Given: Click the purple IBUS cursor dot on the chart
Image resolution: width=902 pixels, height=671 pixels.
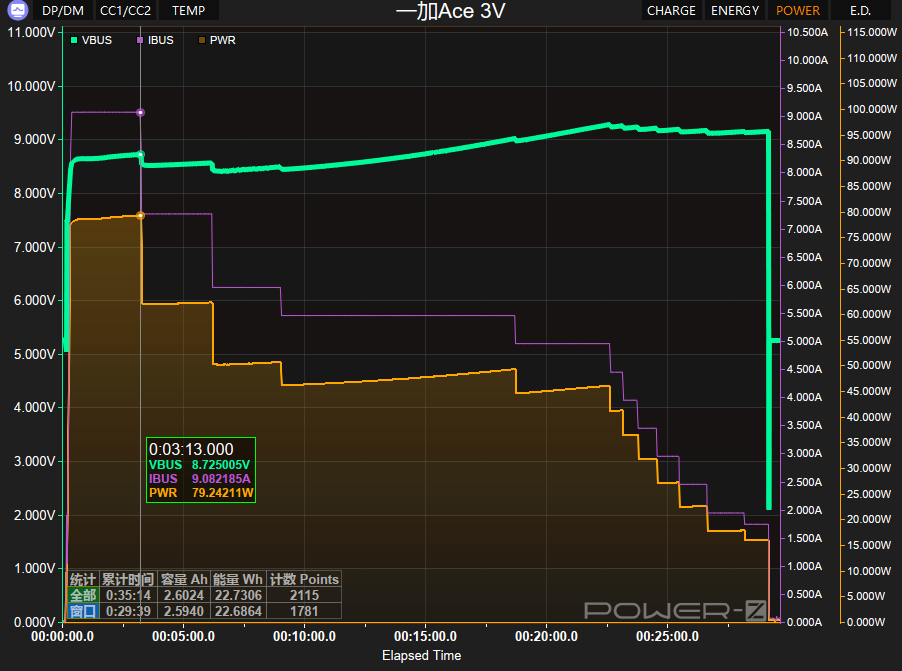Looking at the screenshot, I should [140, 113].
